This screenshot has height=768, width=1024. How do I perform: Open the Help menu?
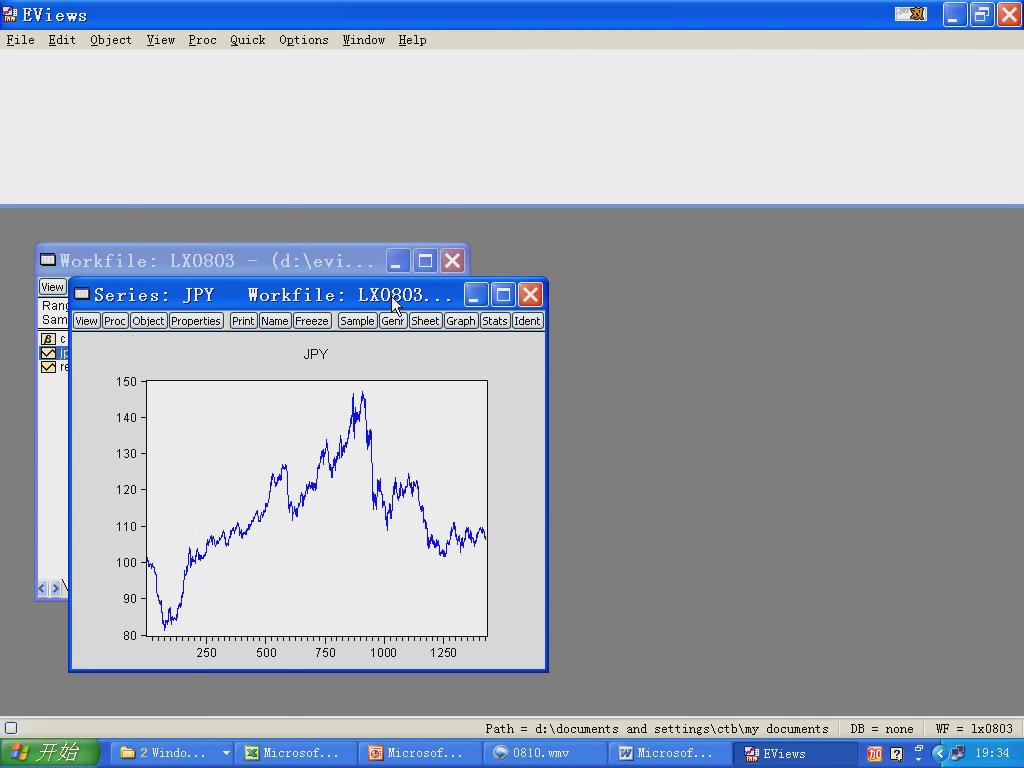[x=412, y=40]
